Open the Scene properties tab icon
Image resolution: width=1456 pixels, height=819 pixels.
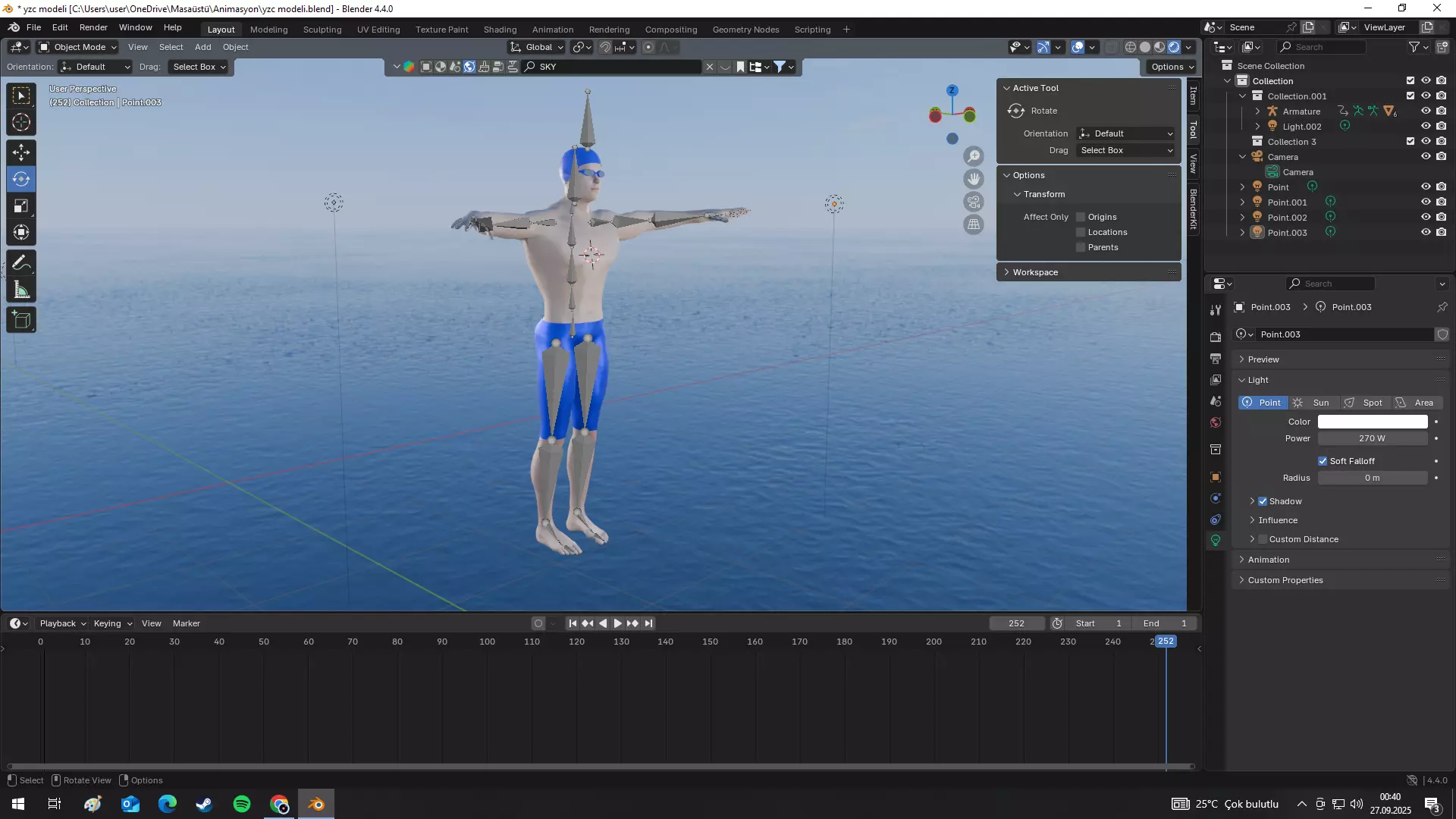(x=1216, y=400)
